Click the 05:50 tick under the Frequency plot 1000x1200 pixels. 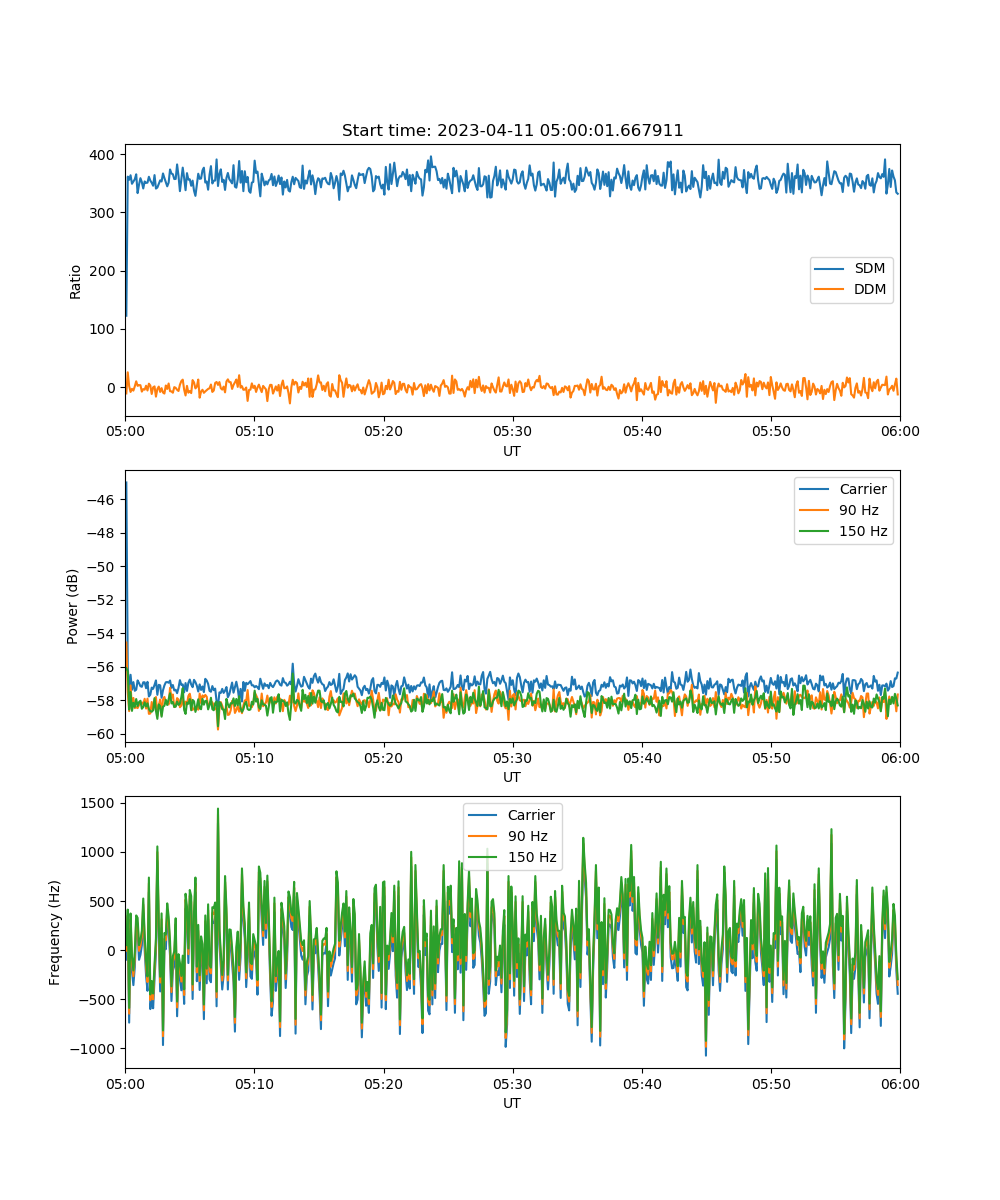(x=770, y=1083)
